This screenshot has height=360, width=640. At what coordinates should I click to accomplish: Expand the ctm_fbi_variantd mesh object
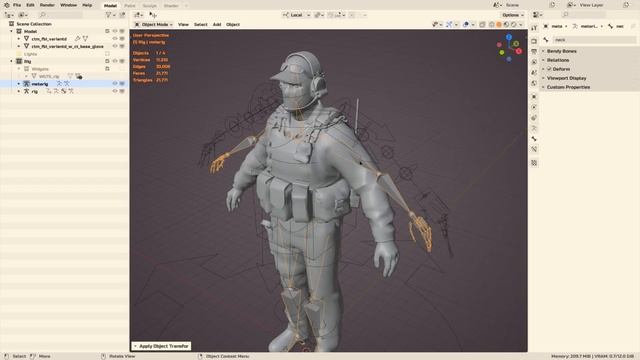click(19, 39)
